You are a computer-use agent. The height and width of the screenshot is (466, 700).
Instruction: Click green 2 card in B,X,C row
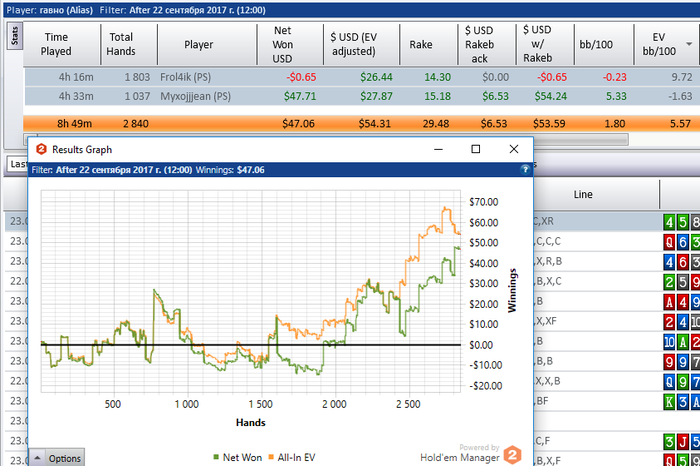669,282
